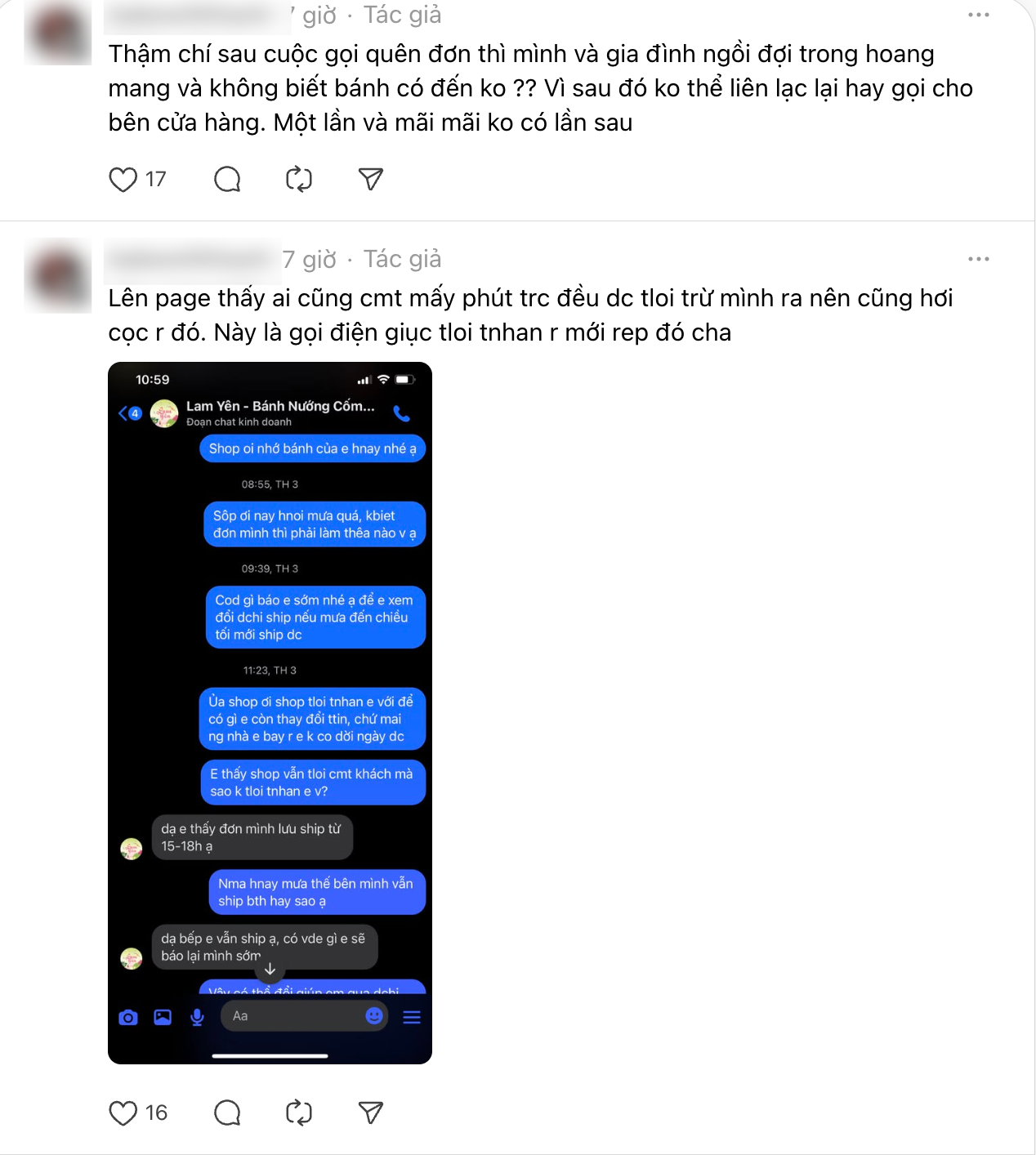Image resolution: width=1036 pixels, height=1155 pixels.
Task: Open the second post's blurred username
Action: pos(193,259)
